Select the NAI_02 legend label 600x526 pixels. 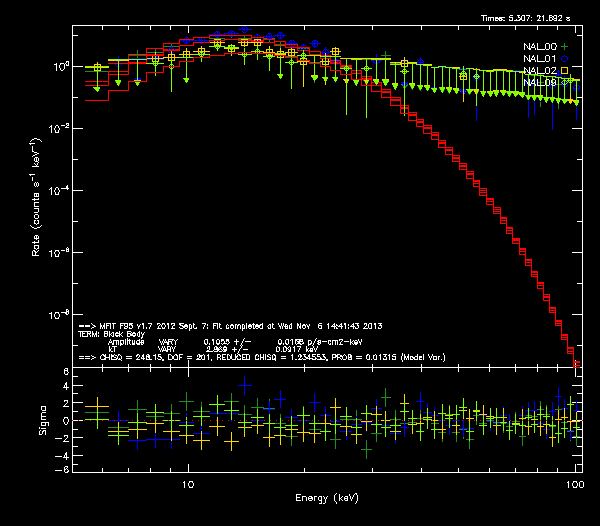539,71
